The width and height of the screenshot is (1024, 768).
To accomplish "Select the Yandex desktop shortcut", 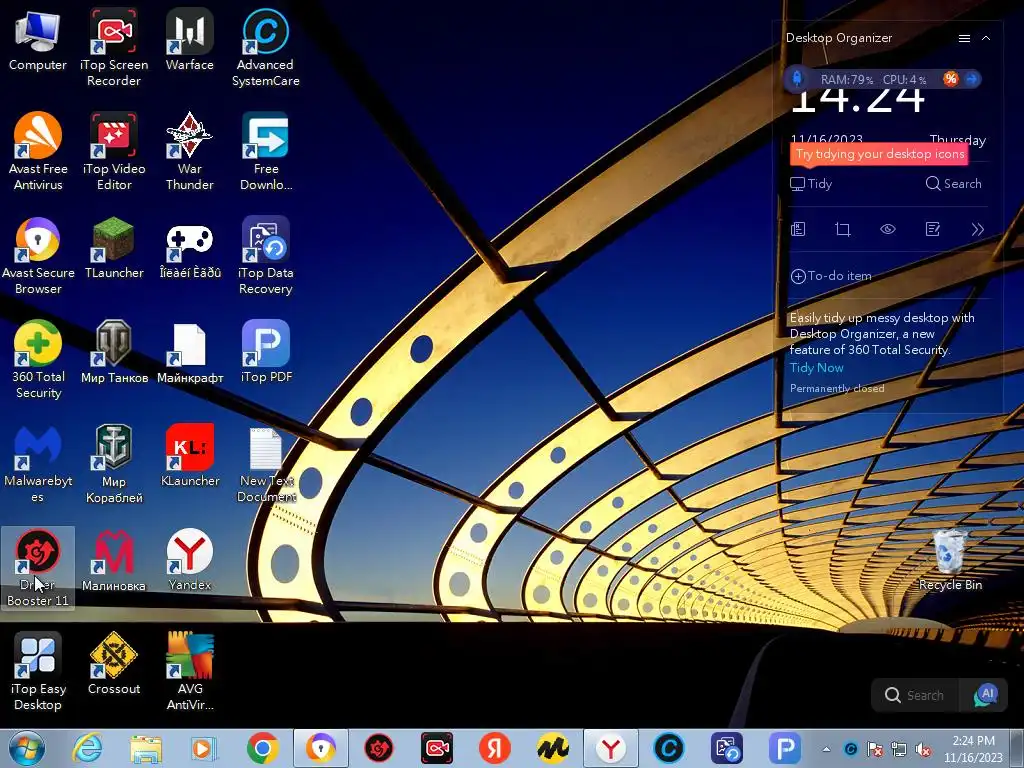I will pyautogui.click(x=189, y=560).
